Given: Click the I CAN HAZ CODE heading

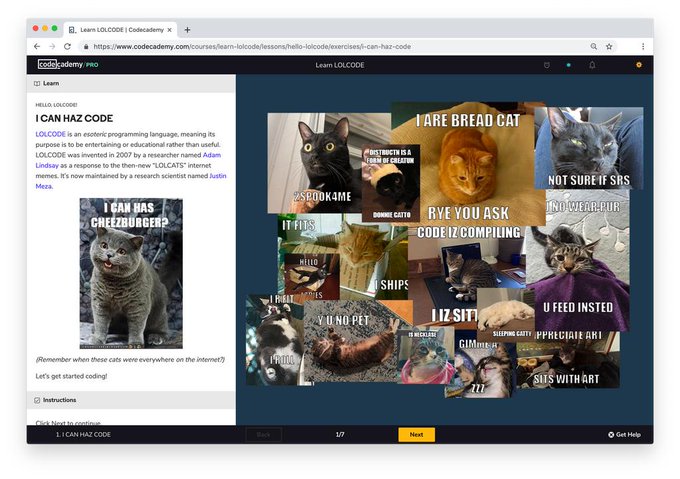Looking at the screenshot, I should point(74,118).
